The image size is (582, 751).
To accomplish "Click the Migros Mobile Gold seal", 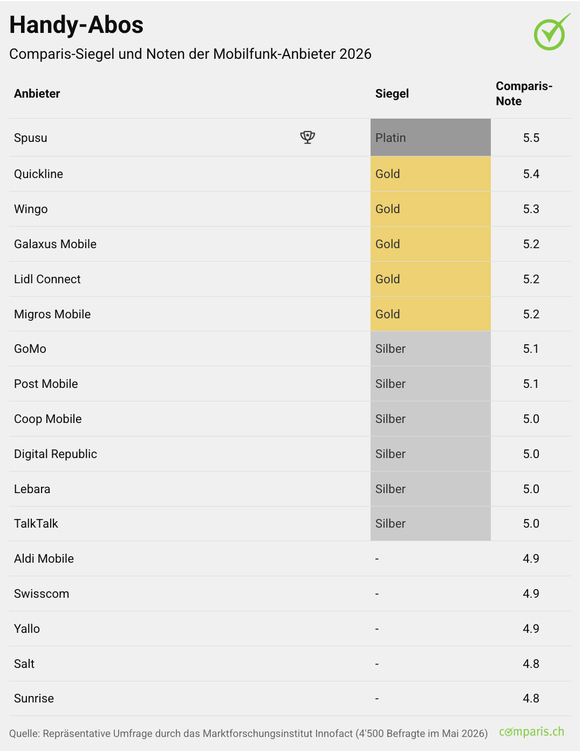I will [x=431, y=314].
